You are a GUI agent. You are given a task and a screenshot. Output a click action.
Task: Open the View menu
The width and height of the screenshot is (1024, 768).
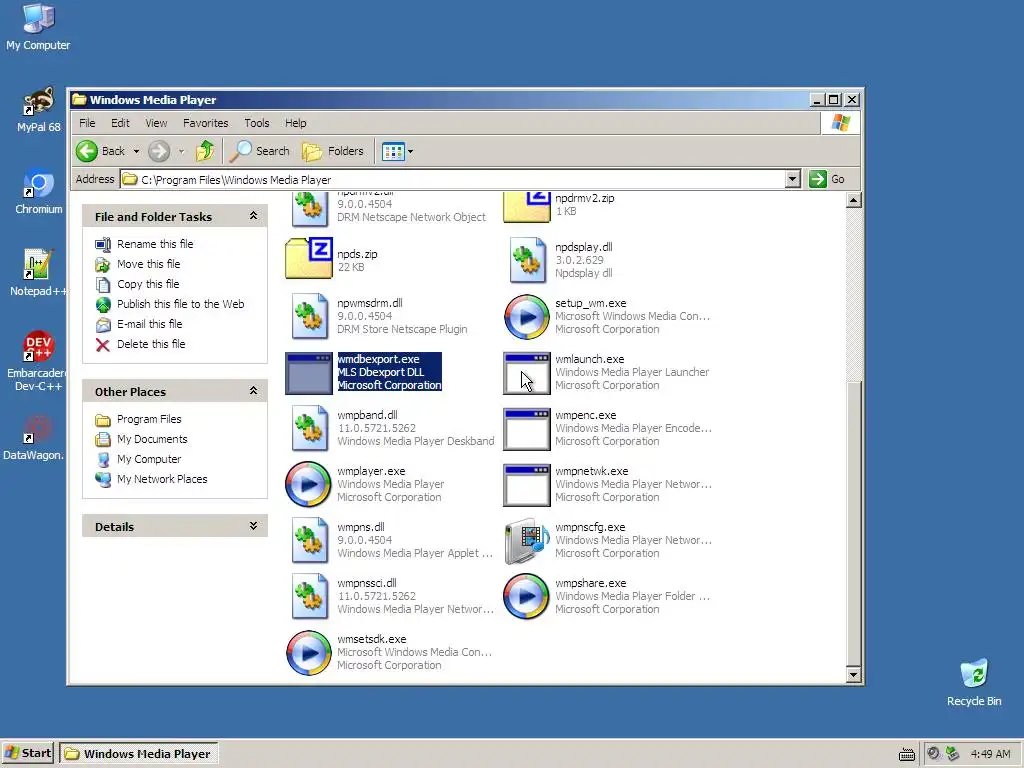(x=156, y=123)
